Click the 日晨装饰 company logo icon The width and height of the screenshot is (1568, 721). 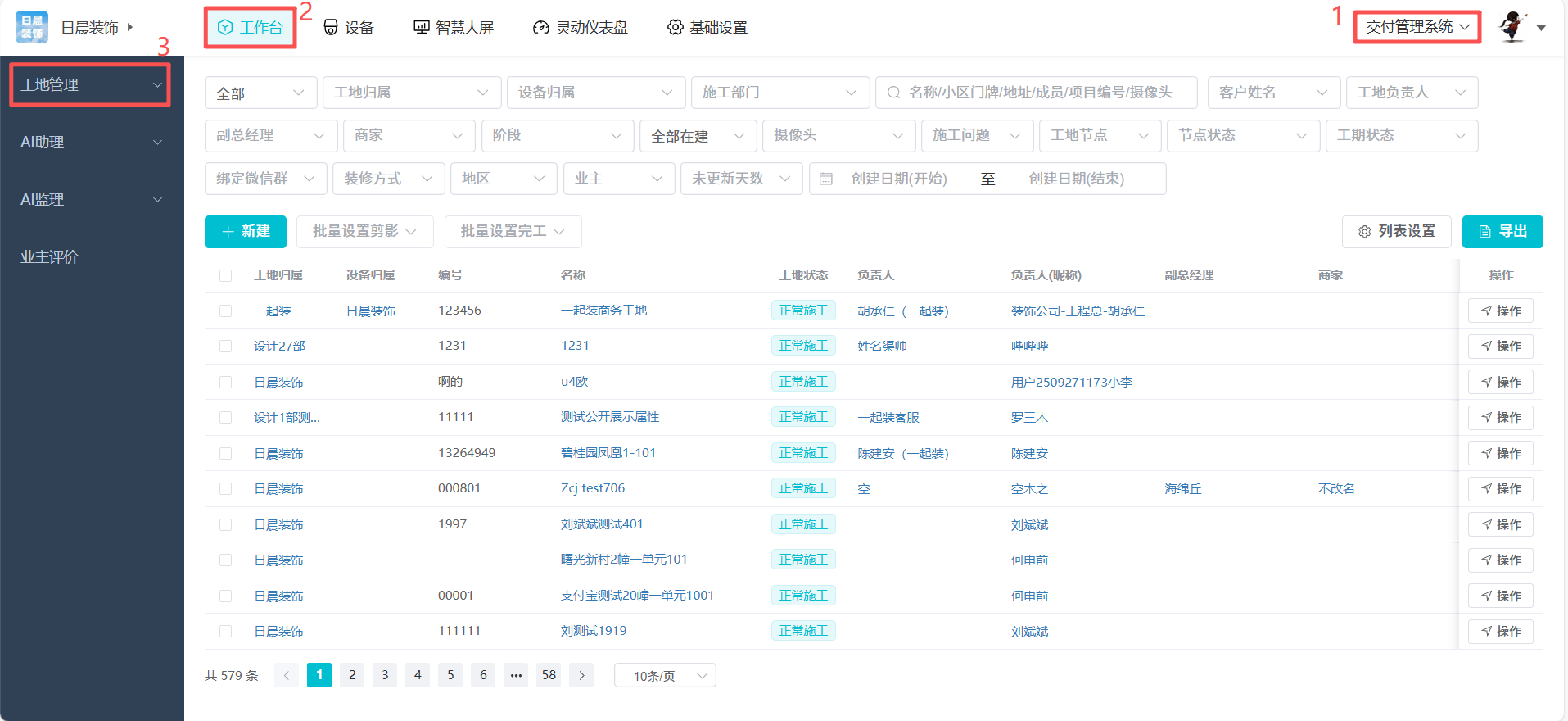32,27
